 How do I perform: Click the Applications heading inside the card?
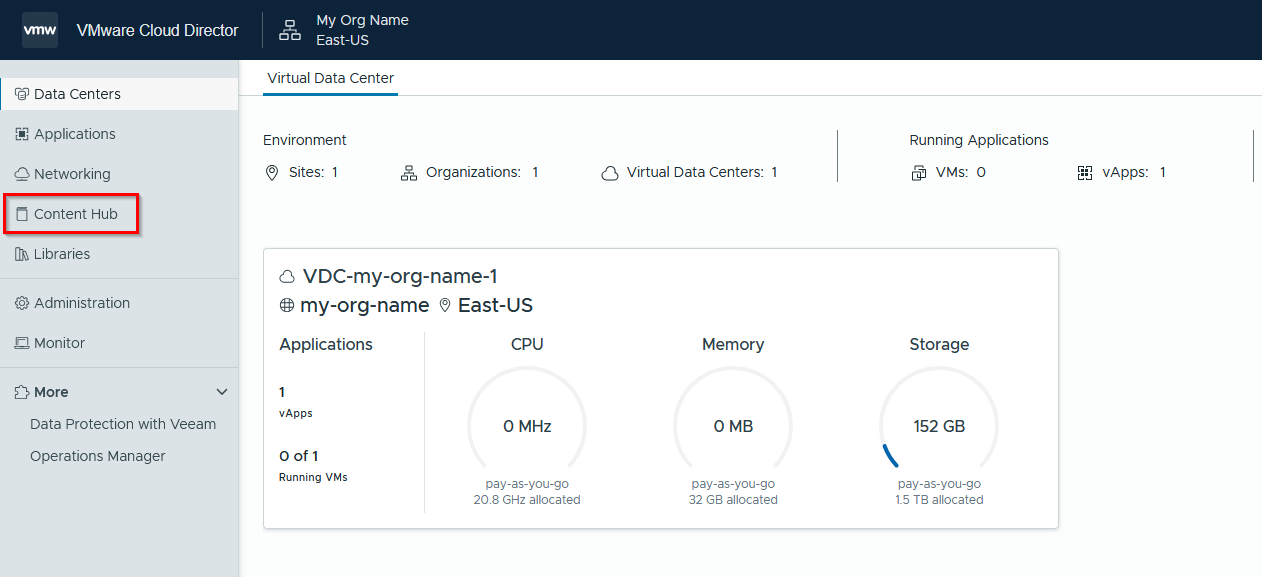pyautogui.click(x=326, y=344)
